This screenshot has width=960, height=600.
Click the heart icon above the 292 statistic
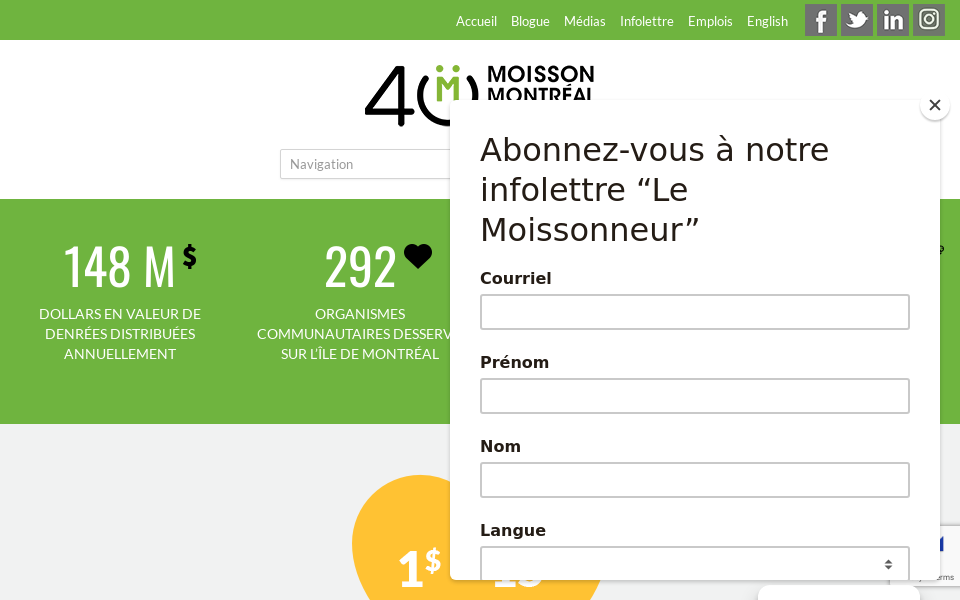(417, 256)
